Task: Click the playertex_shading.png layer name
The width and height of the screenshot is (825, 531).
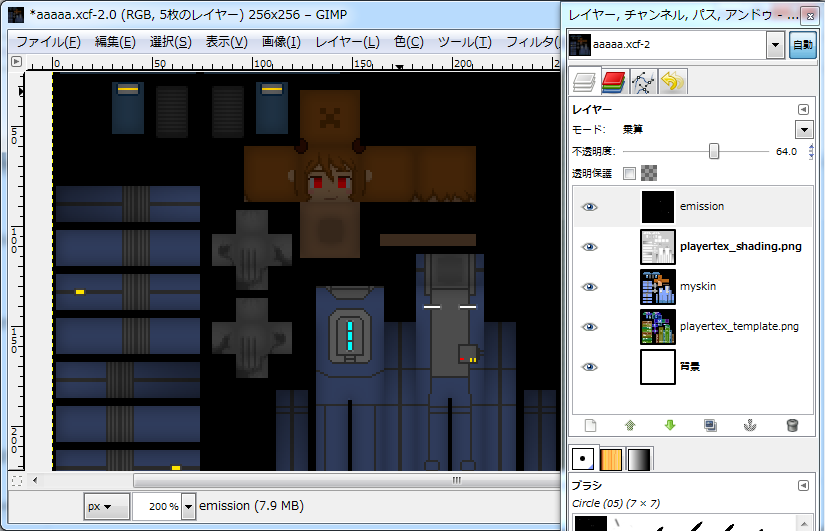Action: click(x=741, y=246)
